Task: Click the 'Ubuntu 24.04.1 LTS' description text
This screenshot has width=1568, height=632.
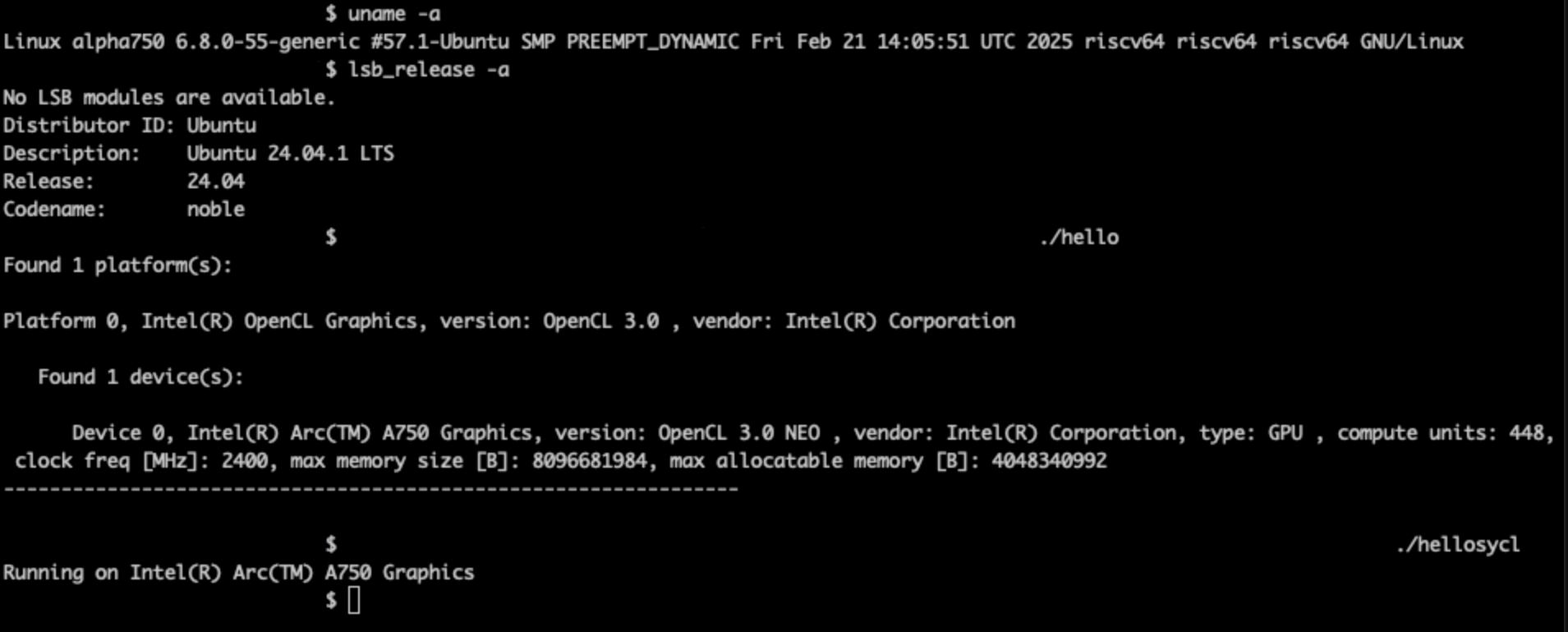Action: click(x=290, y=154)
